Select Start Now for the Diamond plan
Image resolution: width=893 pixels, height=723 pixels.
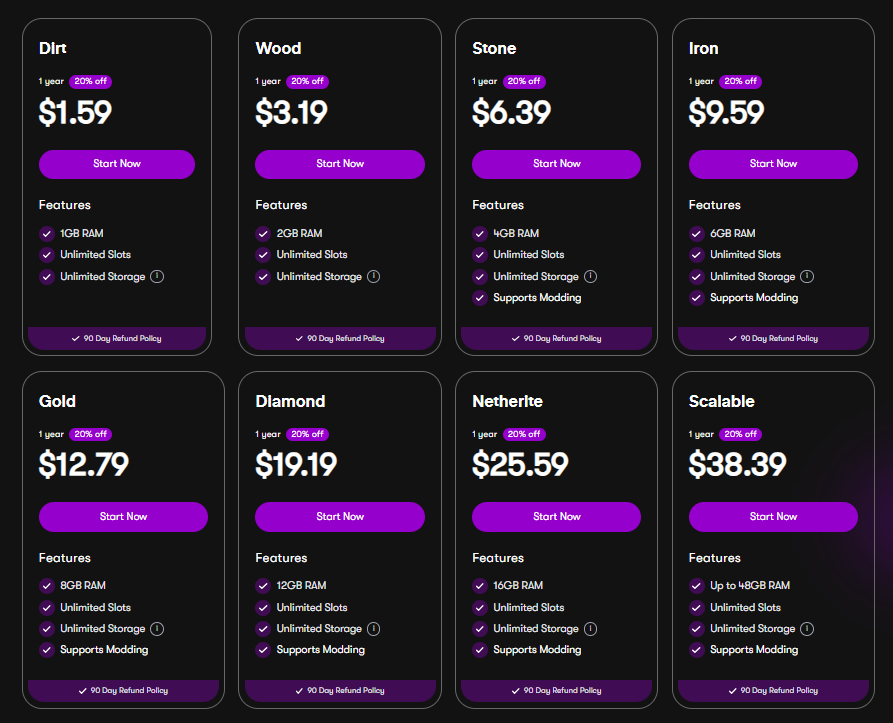[340, 517]
